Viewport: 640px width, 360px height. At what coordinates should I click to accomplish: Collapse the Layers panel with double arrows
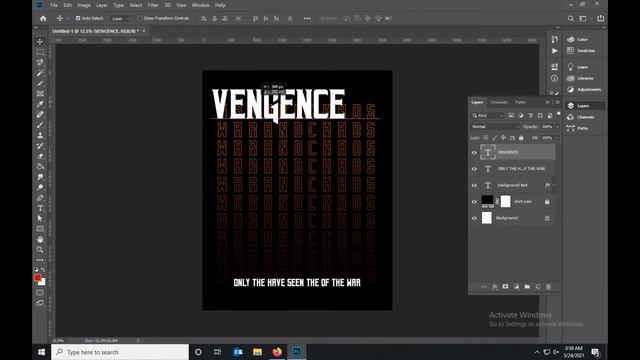[x=548, y=102]
